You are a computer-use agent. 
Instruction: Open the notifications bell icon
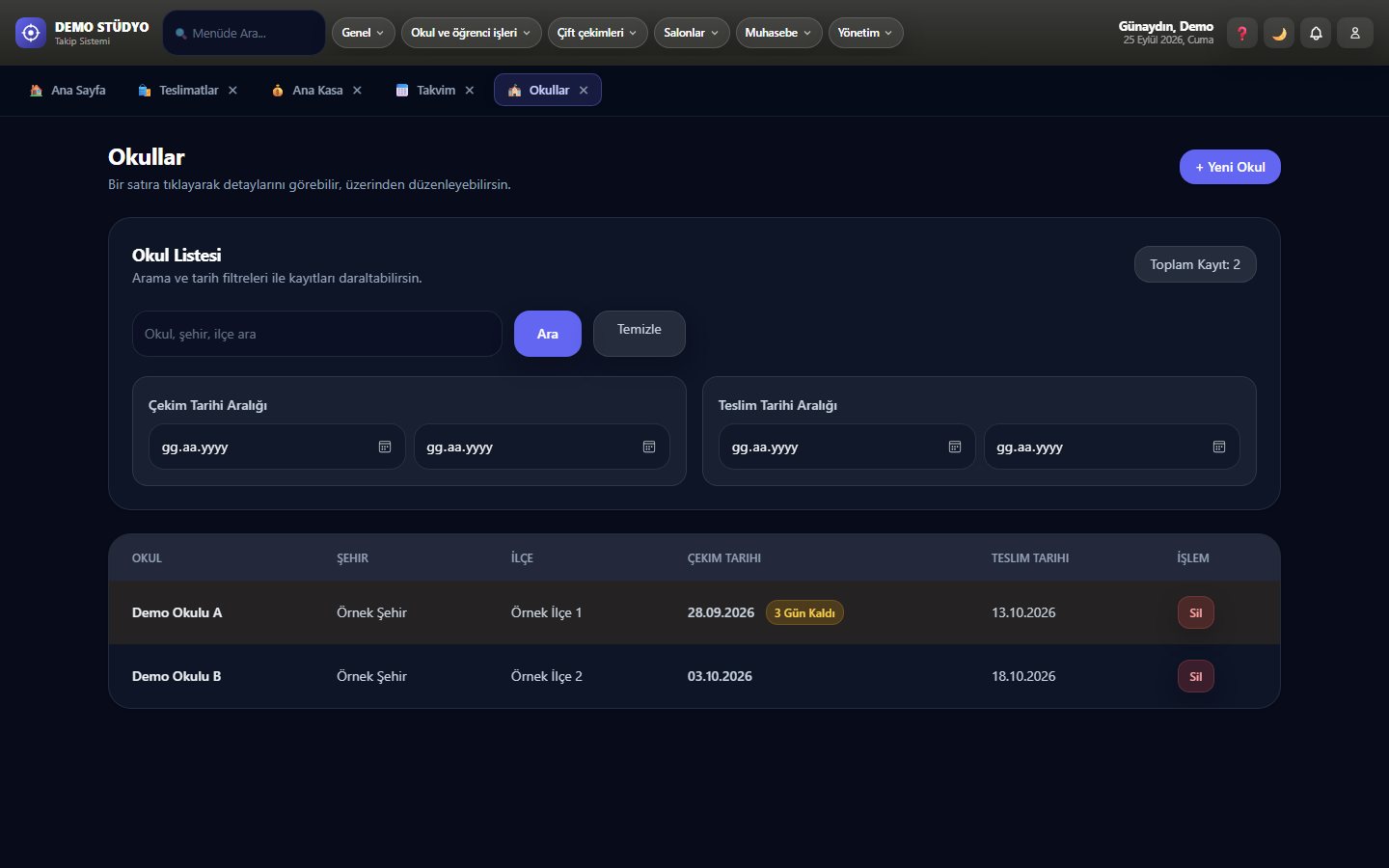(1316, 33)
